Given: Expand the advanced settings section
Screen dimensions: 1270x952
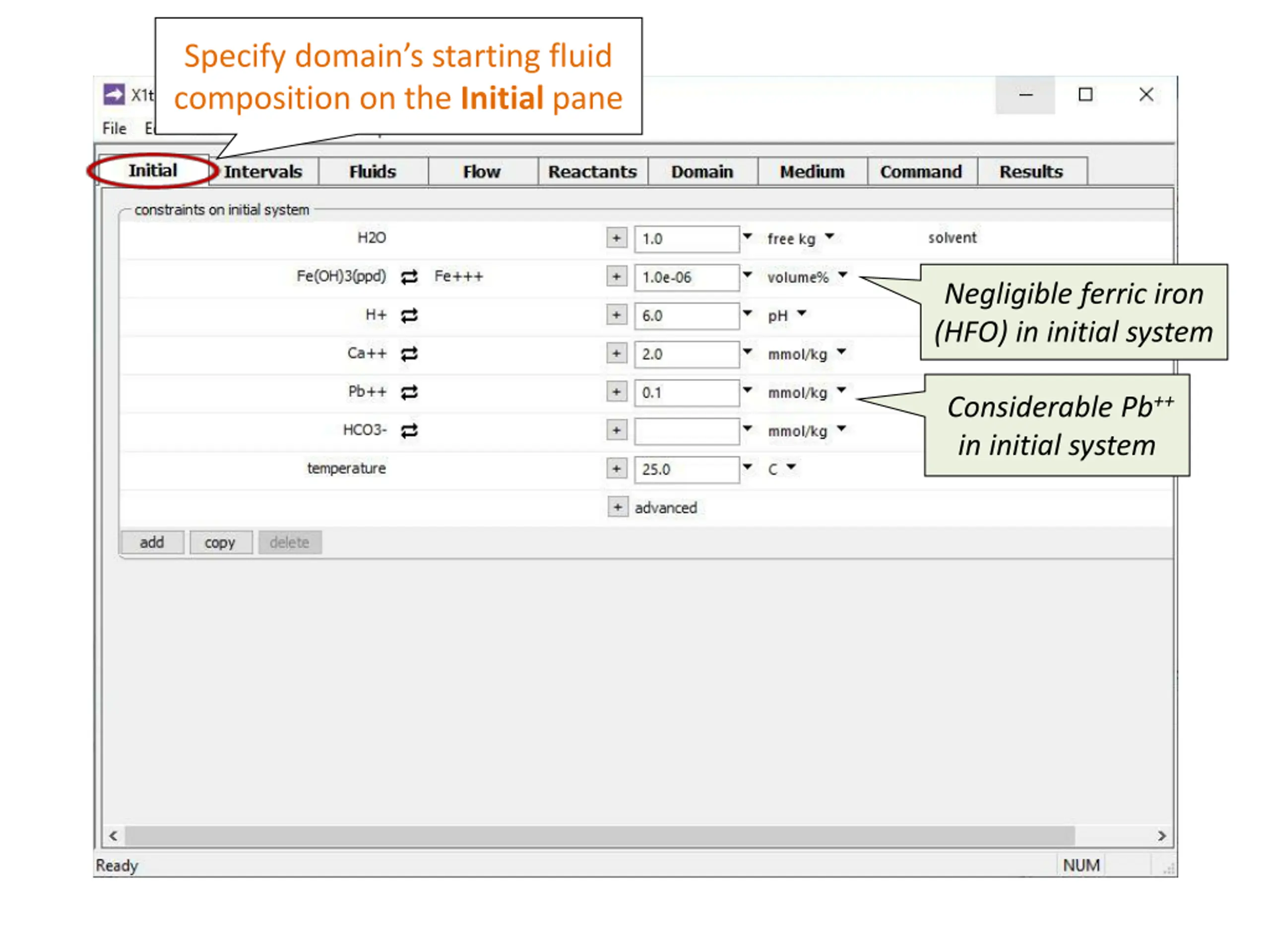Looking at the screenshot, I should coord(618,507).
